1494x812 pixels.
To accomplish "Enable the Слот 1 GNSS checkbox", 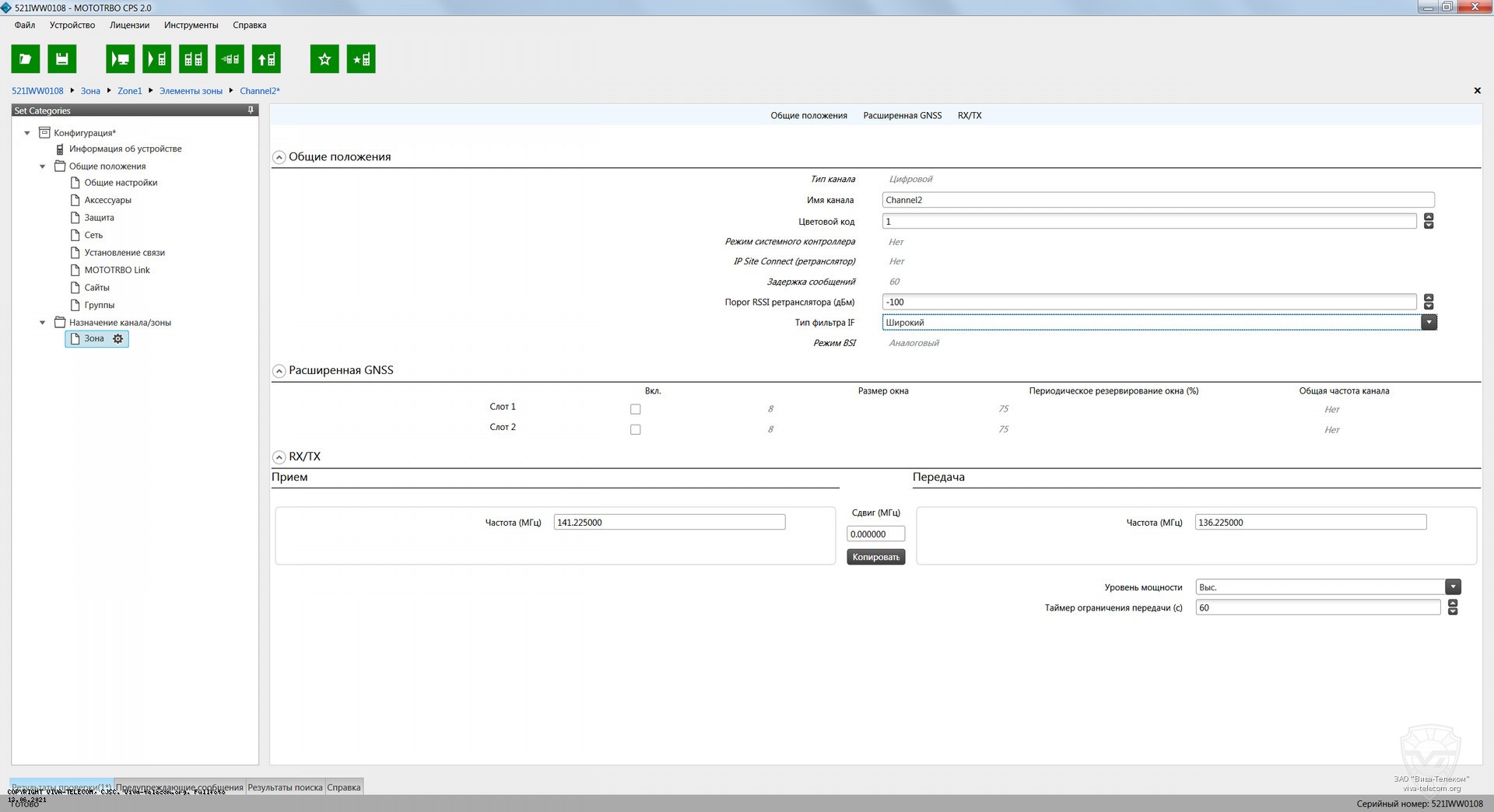I will click(635, 409).
